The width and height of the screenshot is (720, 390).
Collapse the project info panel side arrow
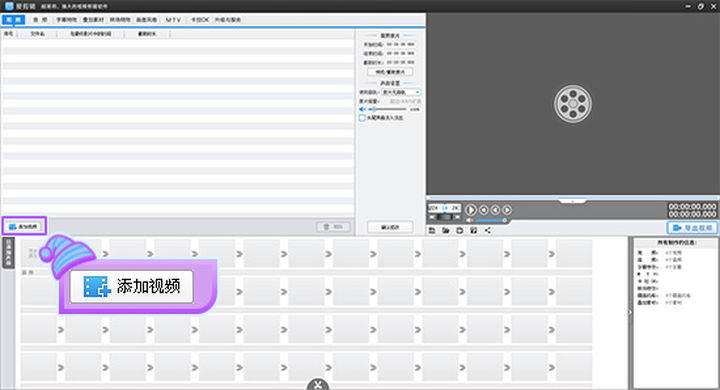click(630, 312)
